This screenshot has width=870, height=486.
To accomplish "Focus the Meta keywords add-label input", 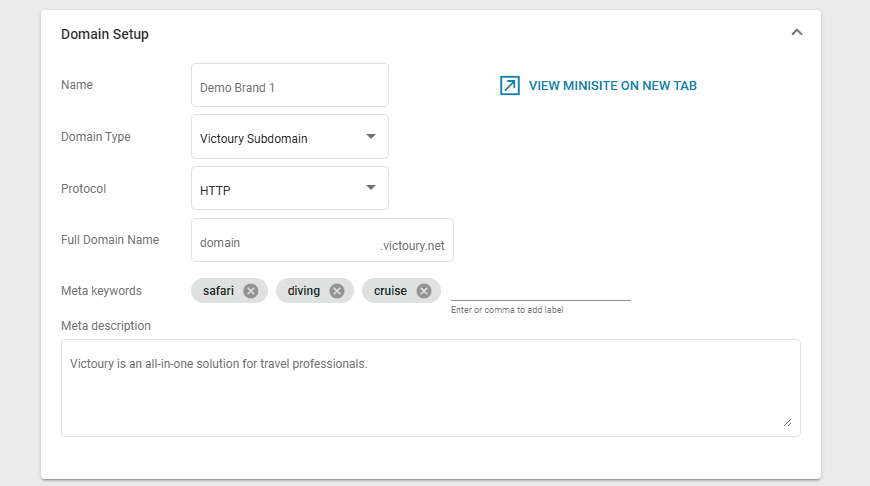I will (540, 290).
